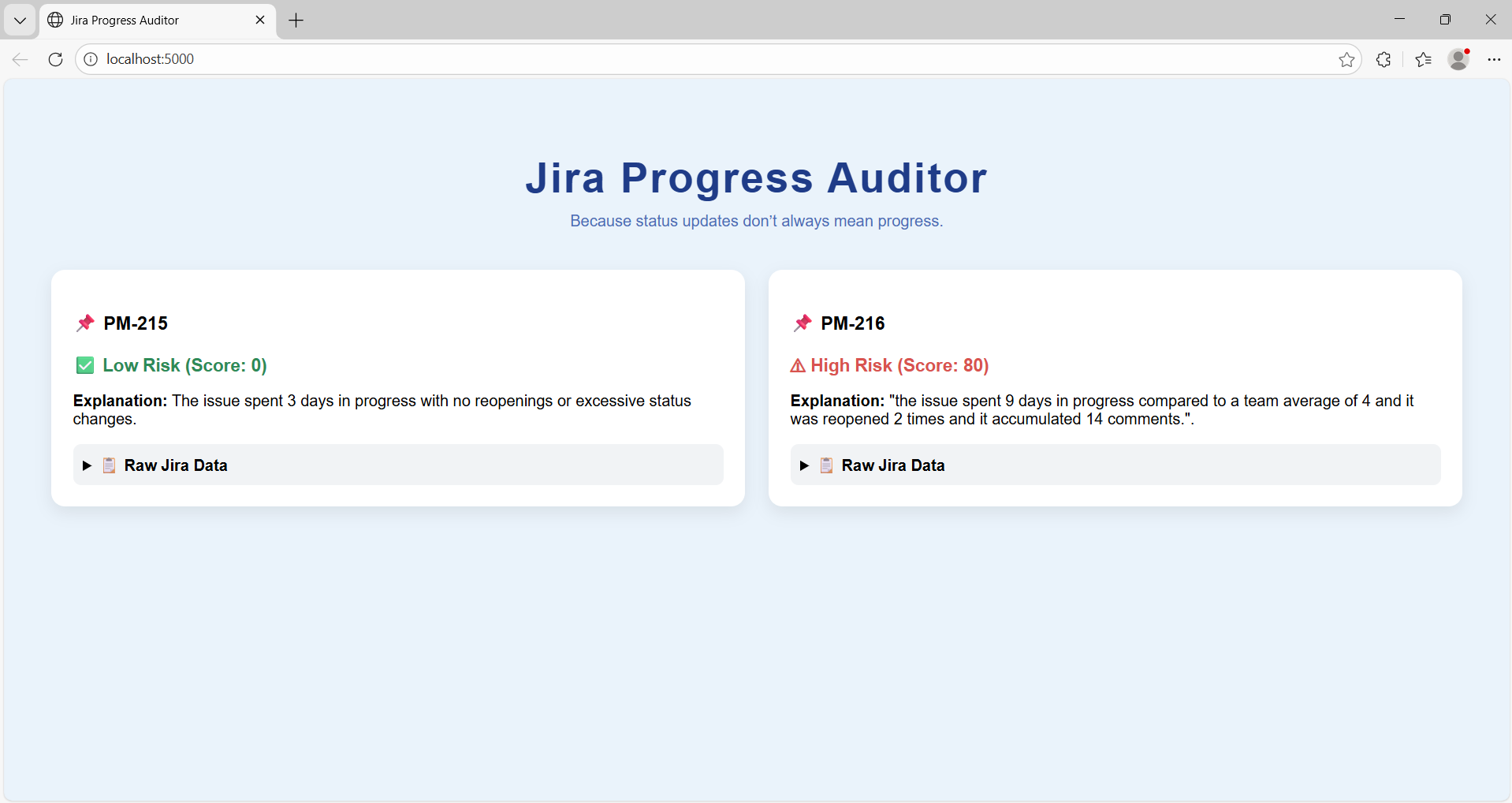
Task: Click the PM-215 issue heading
Action: point(136,323)
